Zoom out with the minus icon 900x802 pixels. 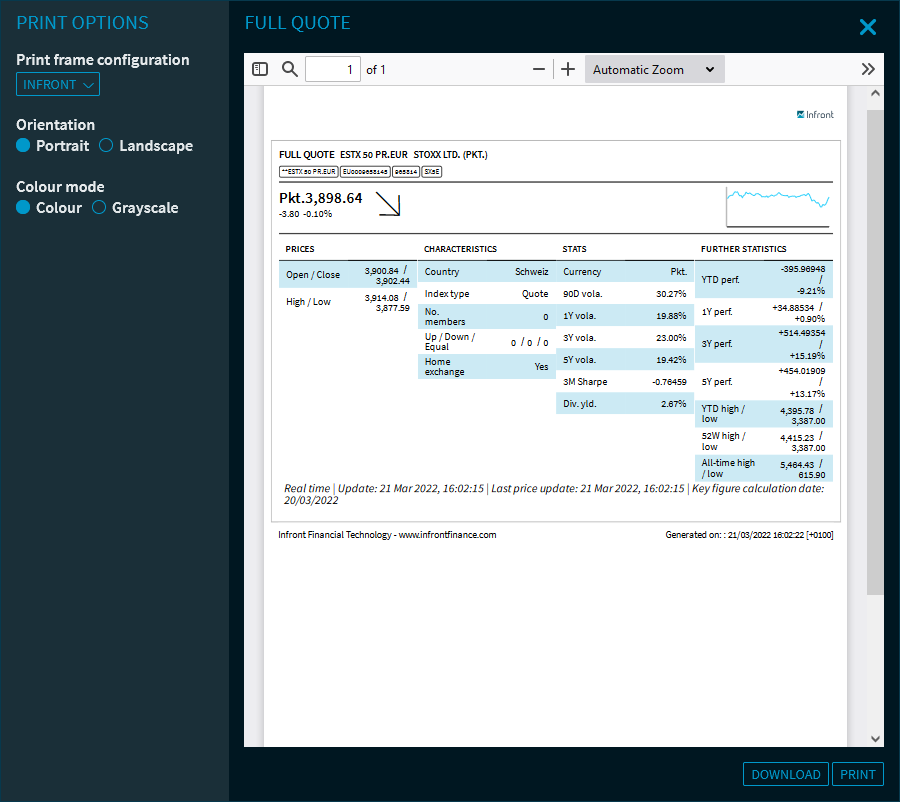(x=539, y=69)
